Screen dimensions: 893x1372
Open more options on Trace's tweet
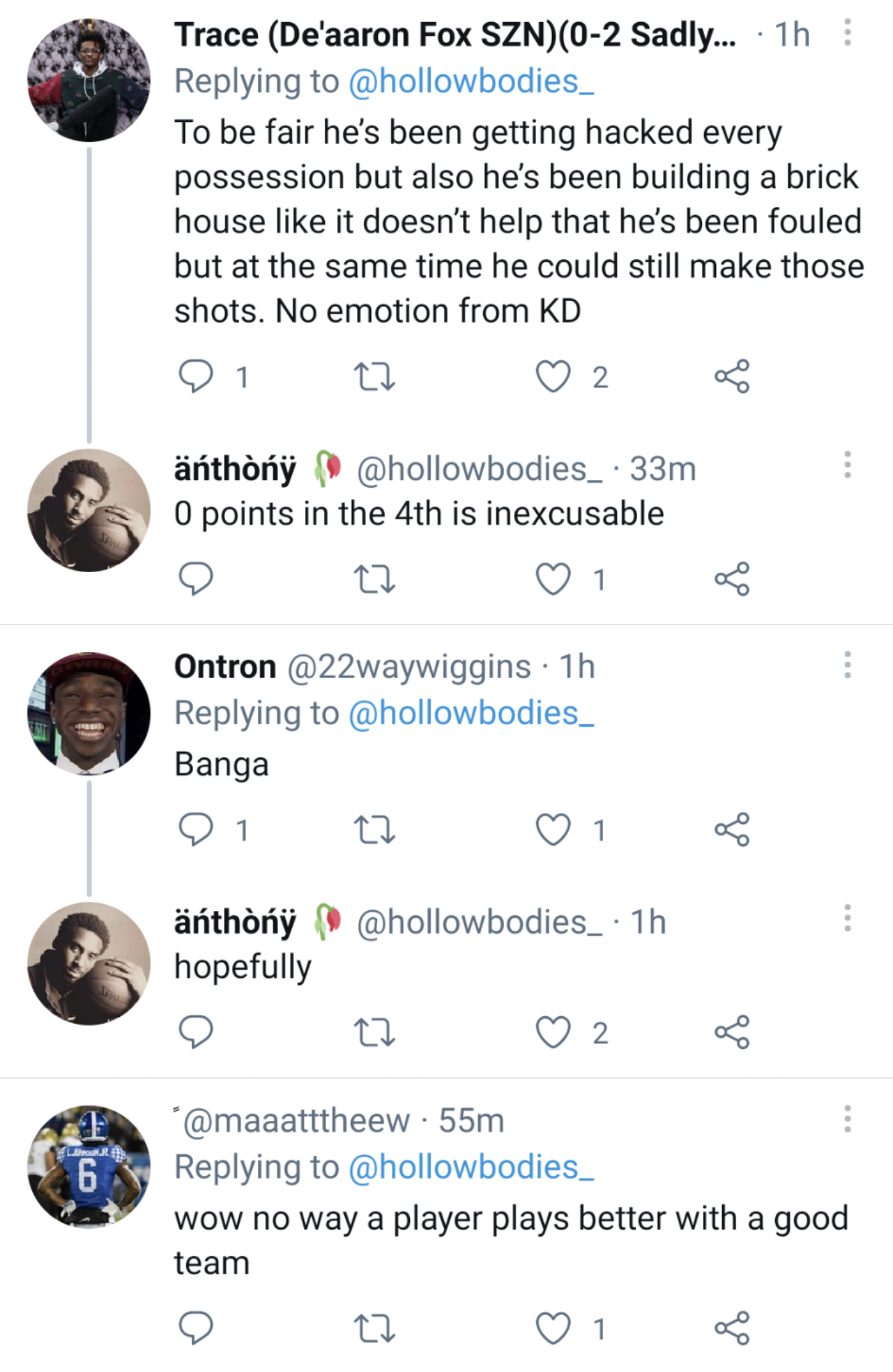[847, 33]
